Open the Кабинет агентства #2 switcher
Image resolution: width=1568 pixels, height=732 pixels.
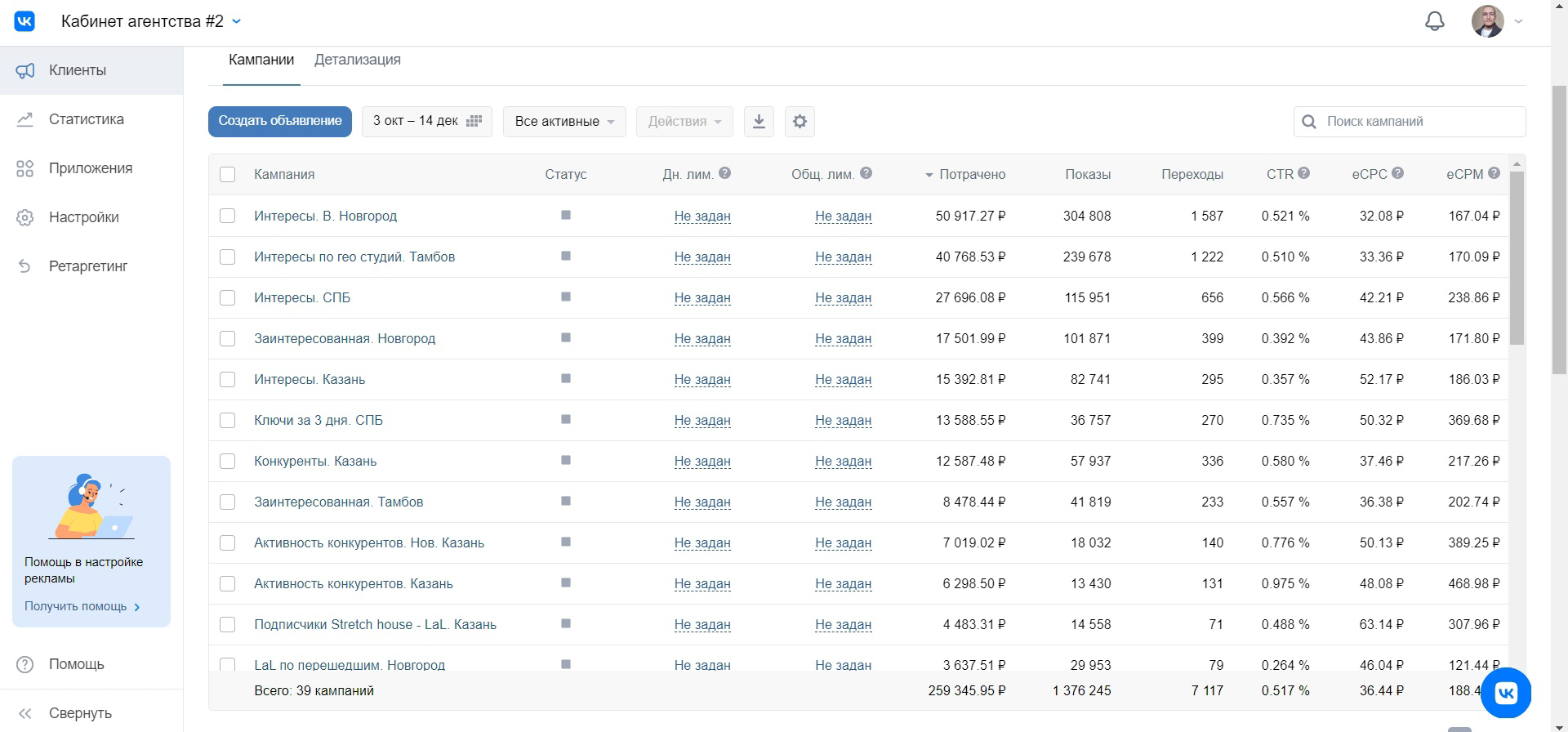(151, 21)
